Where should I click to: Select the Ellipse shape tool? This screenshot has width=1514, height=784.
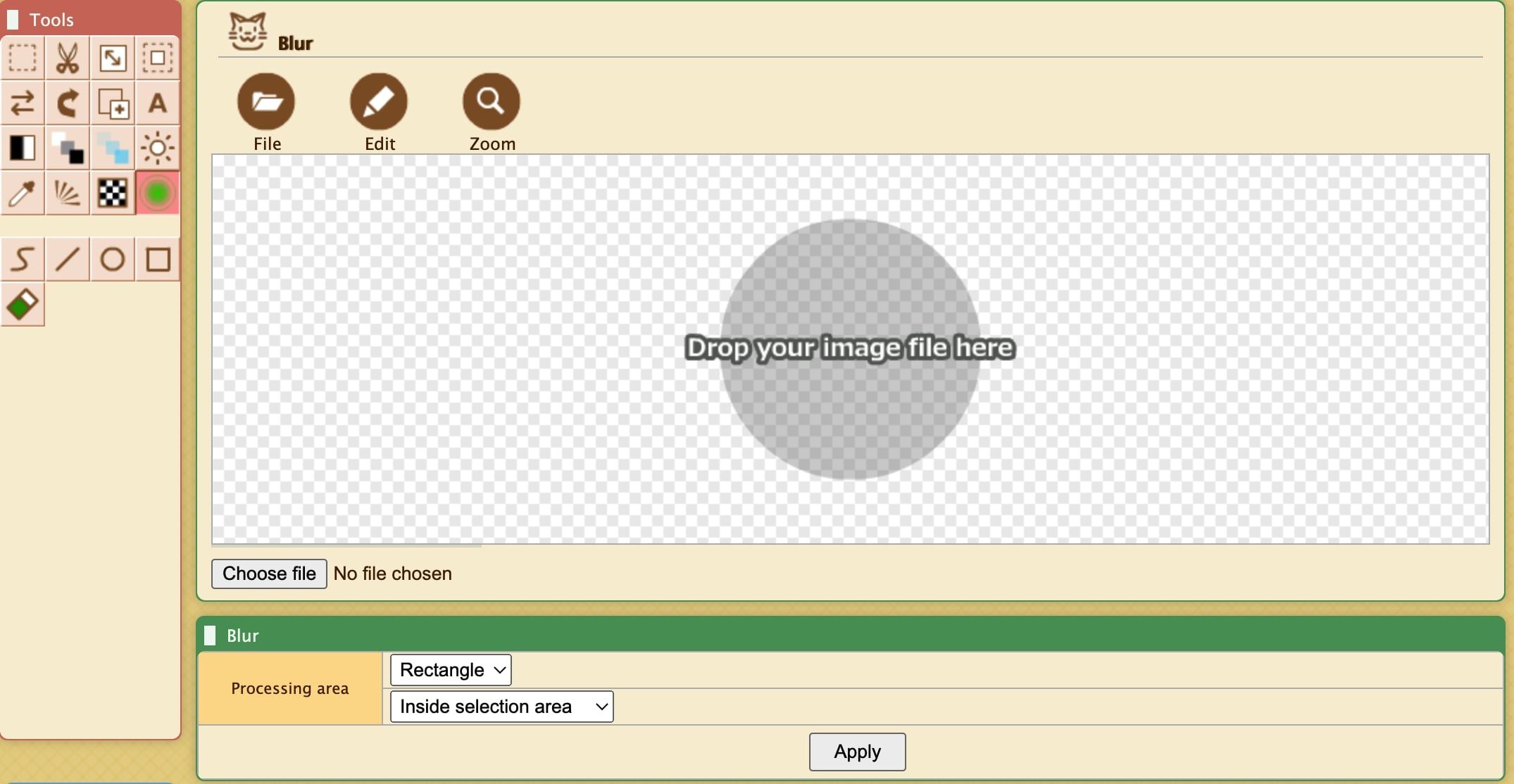[111, 258]
